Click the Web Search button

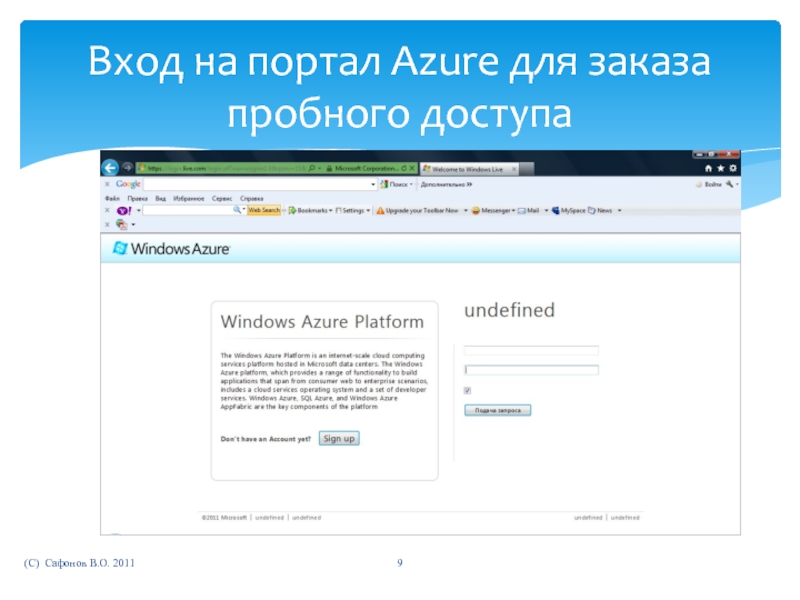tap(264, 210)
